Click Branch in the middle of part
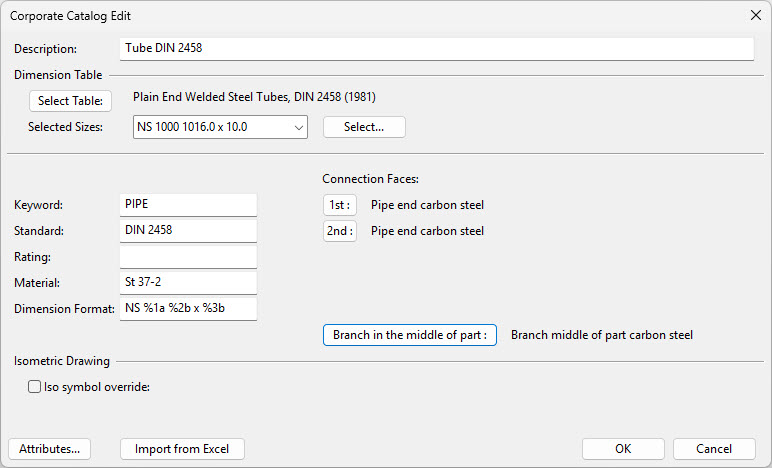Image resolution: width=772 pixels, height=468 pixels. click(x=409, y=335)
